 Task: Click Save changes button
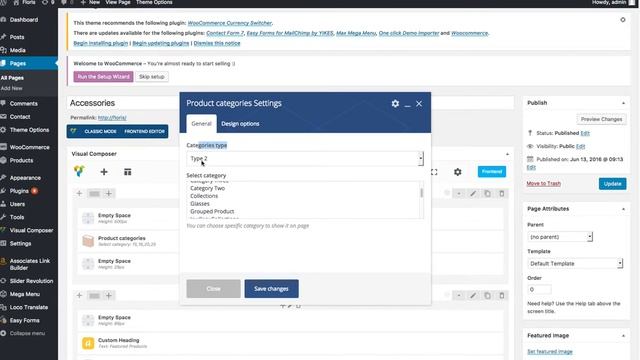(x=271, y=289)
